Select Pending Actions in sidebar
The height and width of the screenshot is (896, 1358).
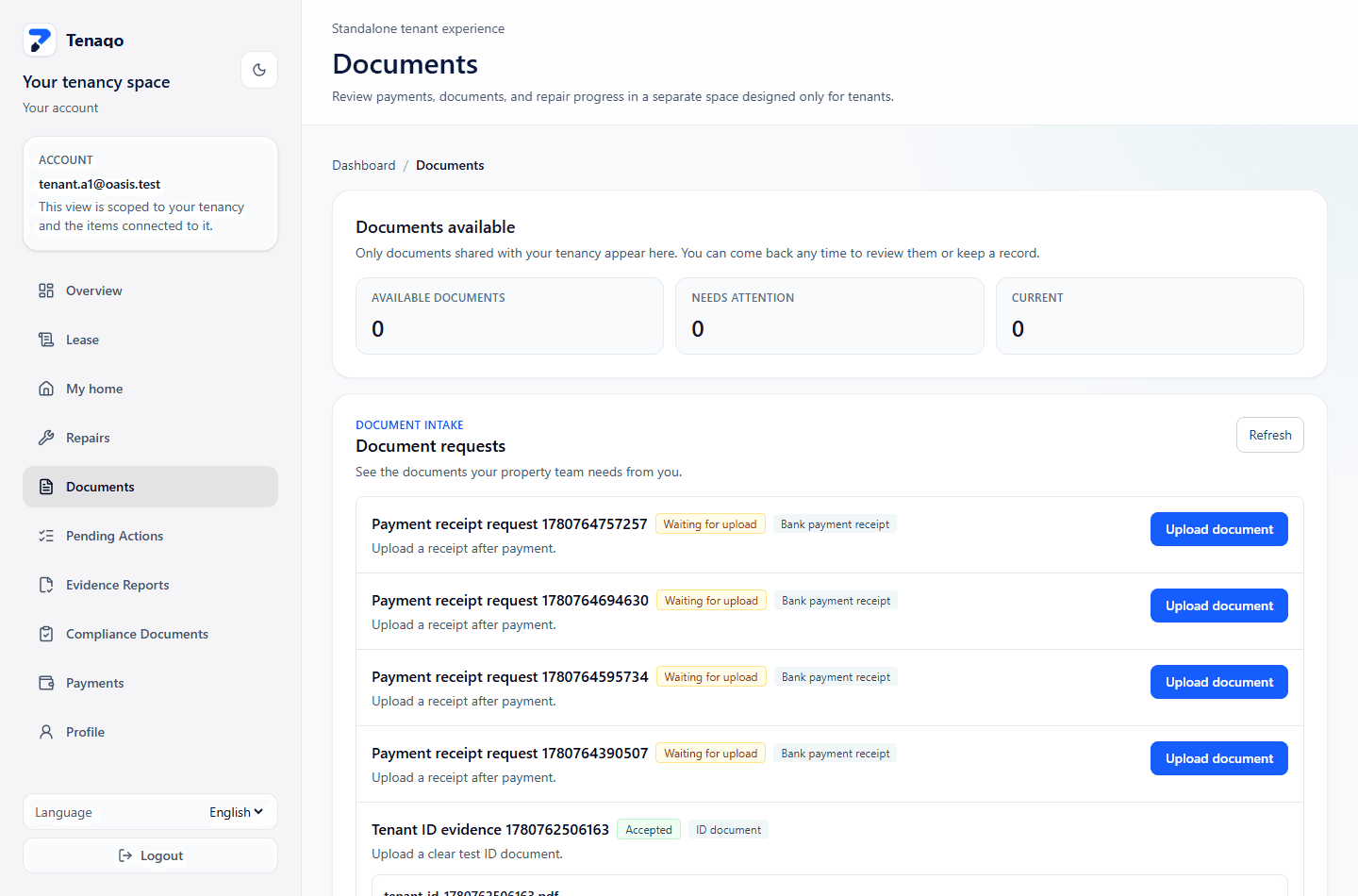pos(150,536)
